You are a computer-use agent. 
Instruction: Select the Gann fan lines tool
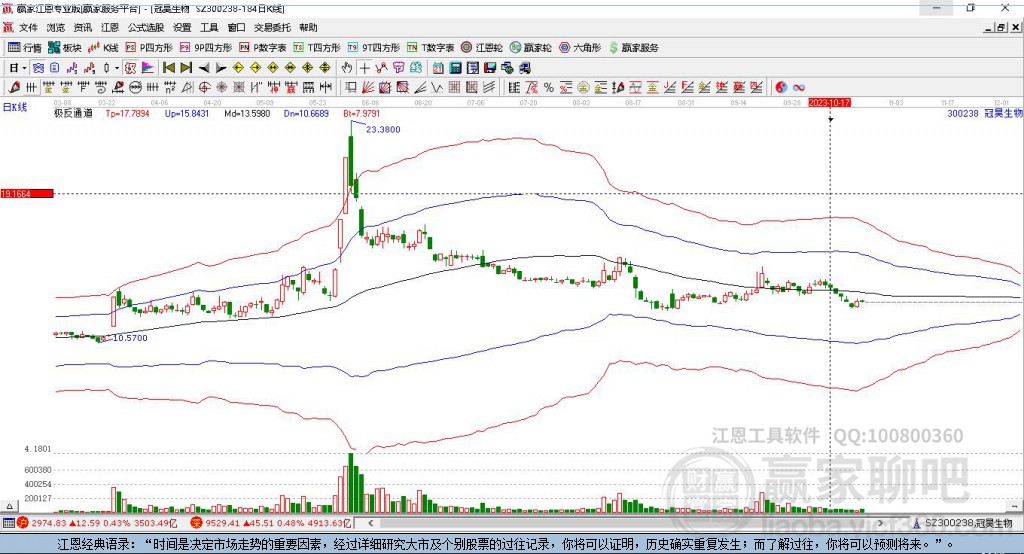tap(367, 87)
